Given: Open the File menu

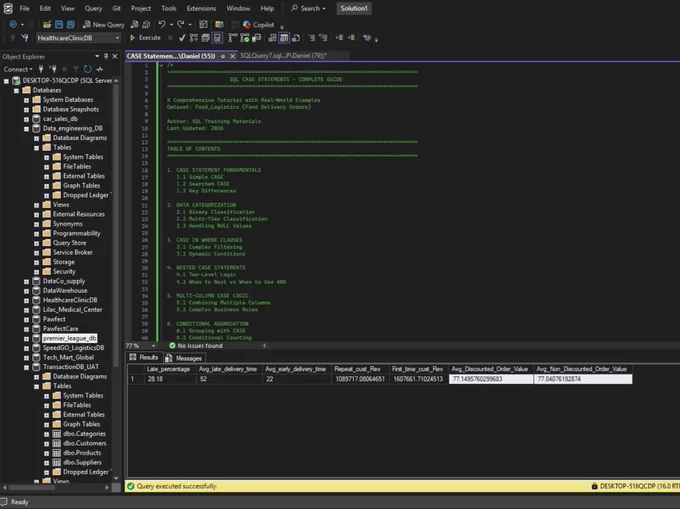Looking at the screenshot, I should click(x=24, y=8).
